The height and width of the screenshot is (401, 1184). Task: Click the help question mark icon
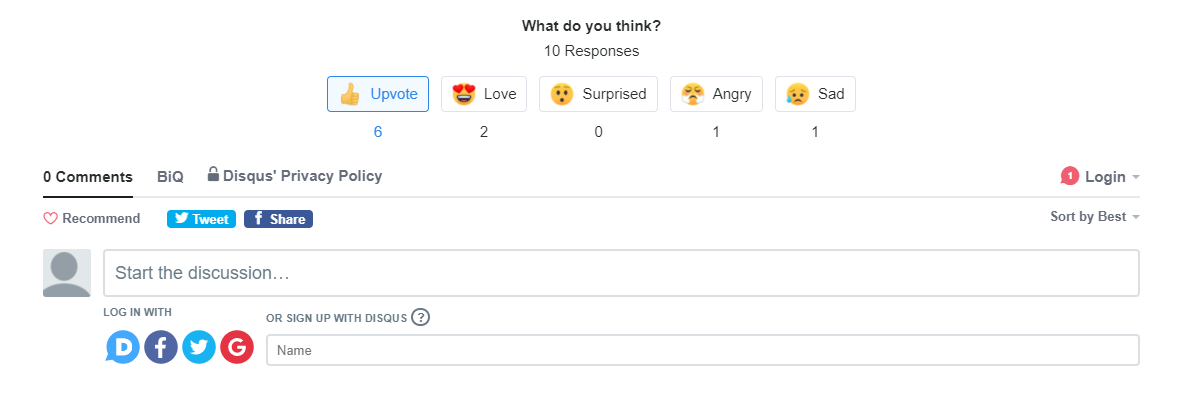coord(421,317)
